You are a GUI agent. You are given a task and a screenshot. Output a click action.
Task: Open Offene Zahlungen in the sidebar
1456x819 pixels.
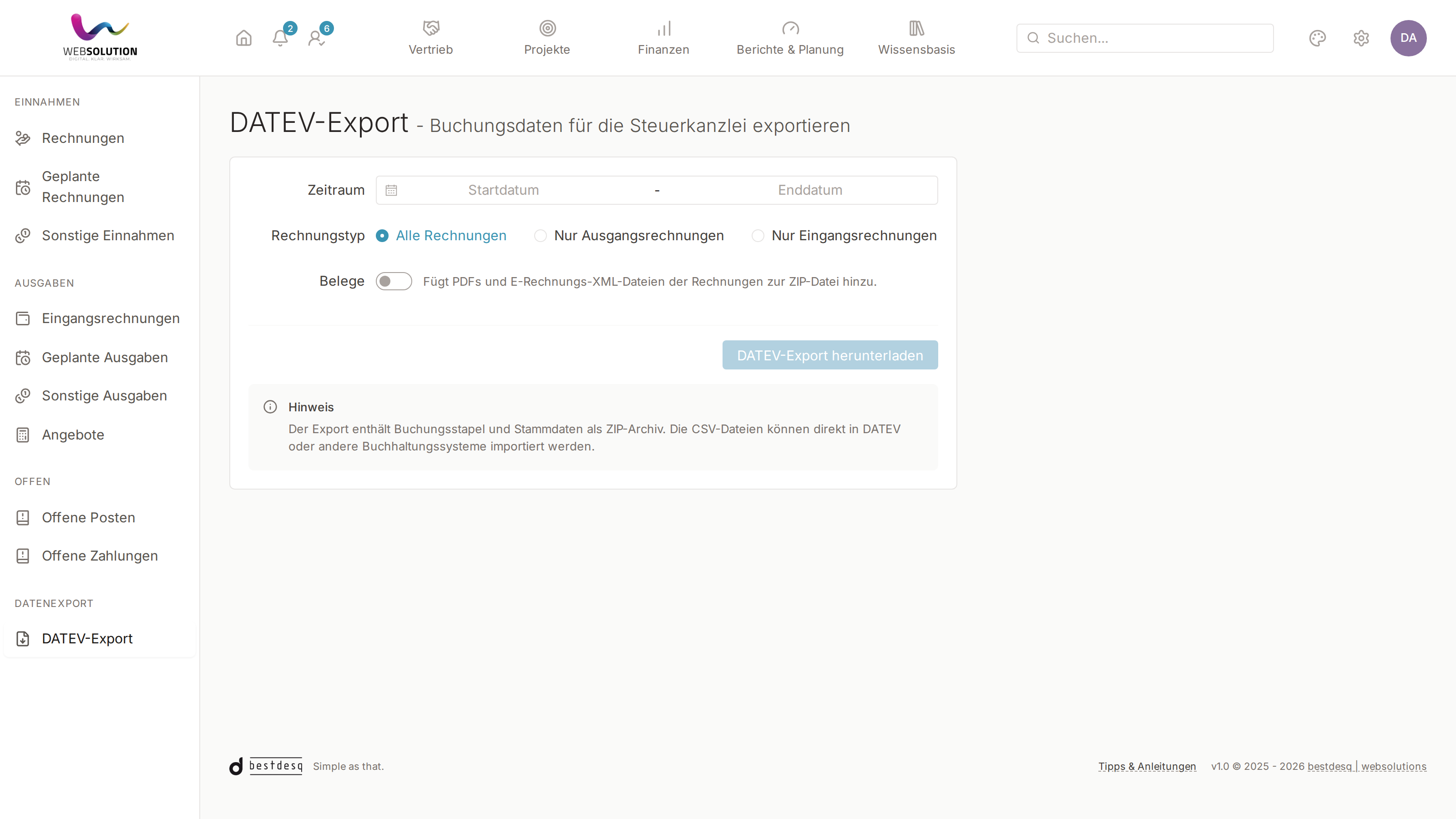pyautogui.click(x=100, y=556)
